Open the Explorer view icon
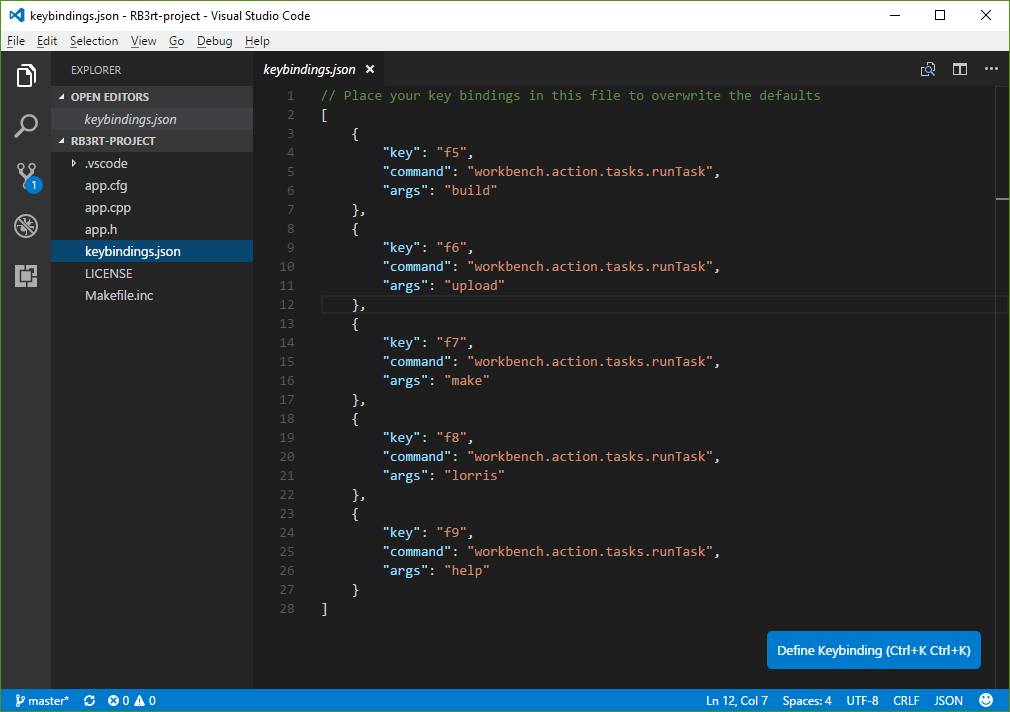Image resolution: width=1010 pixels, height=712 pixels. [26, 76]
